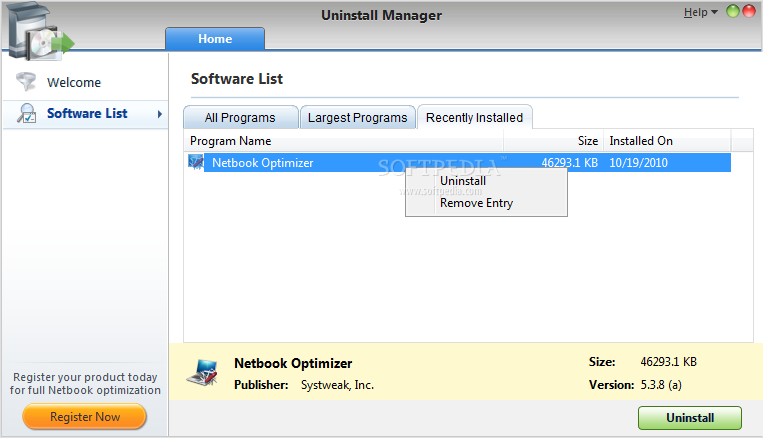Open Software List in the sidebar
The height and width of the screenshot is (438, 763).
click(86, 113)
